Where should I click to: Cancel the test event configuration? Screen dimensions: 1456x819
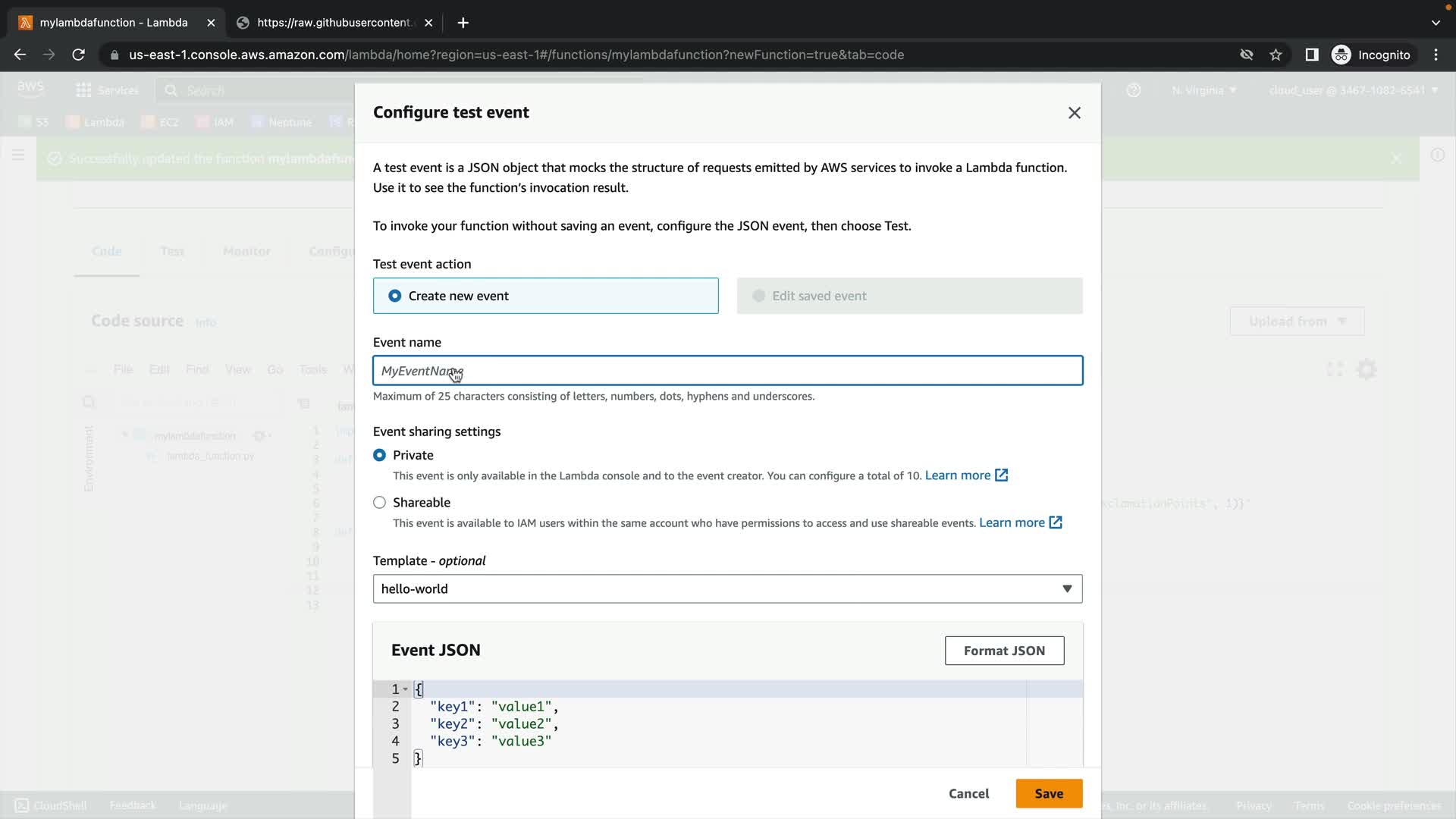968,793
